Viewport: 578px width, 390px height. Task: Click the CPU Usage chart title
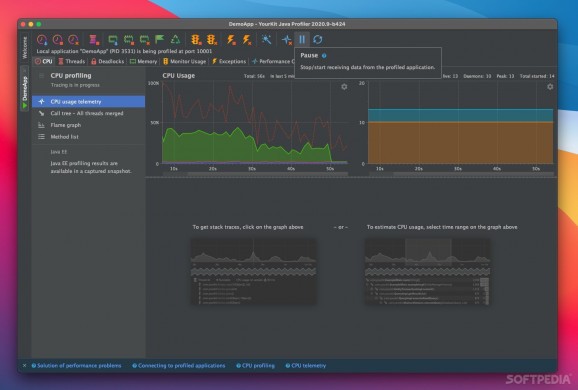179,76
